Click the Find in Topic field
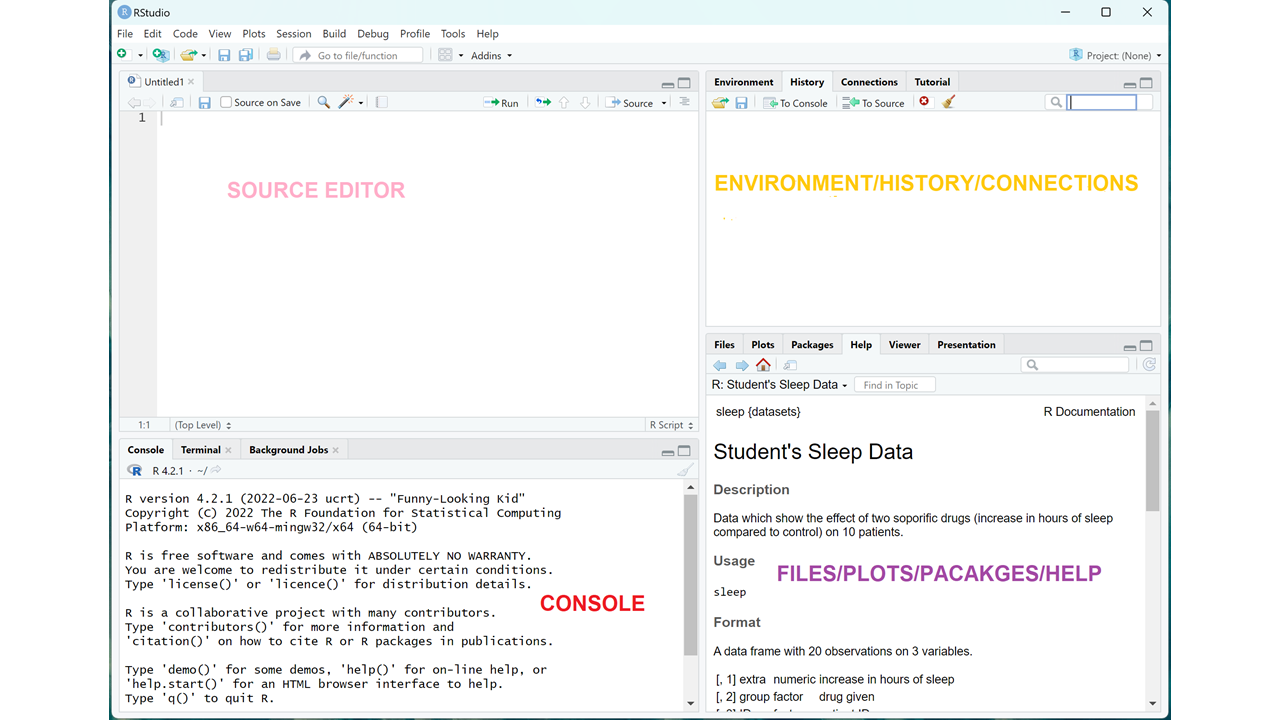The image size is (1280, 720). click(x=893, y=385)
